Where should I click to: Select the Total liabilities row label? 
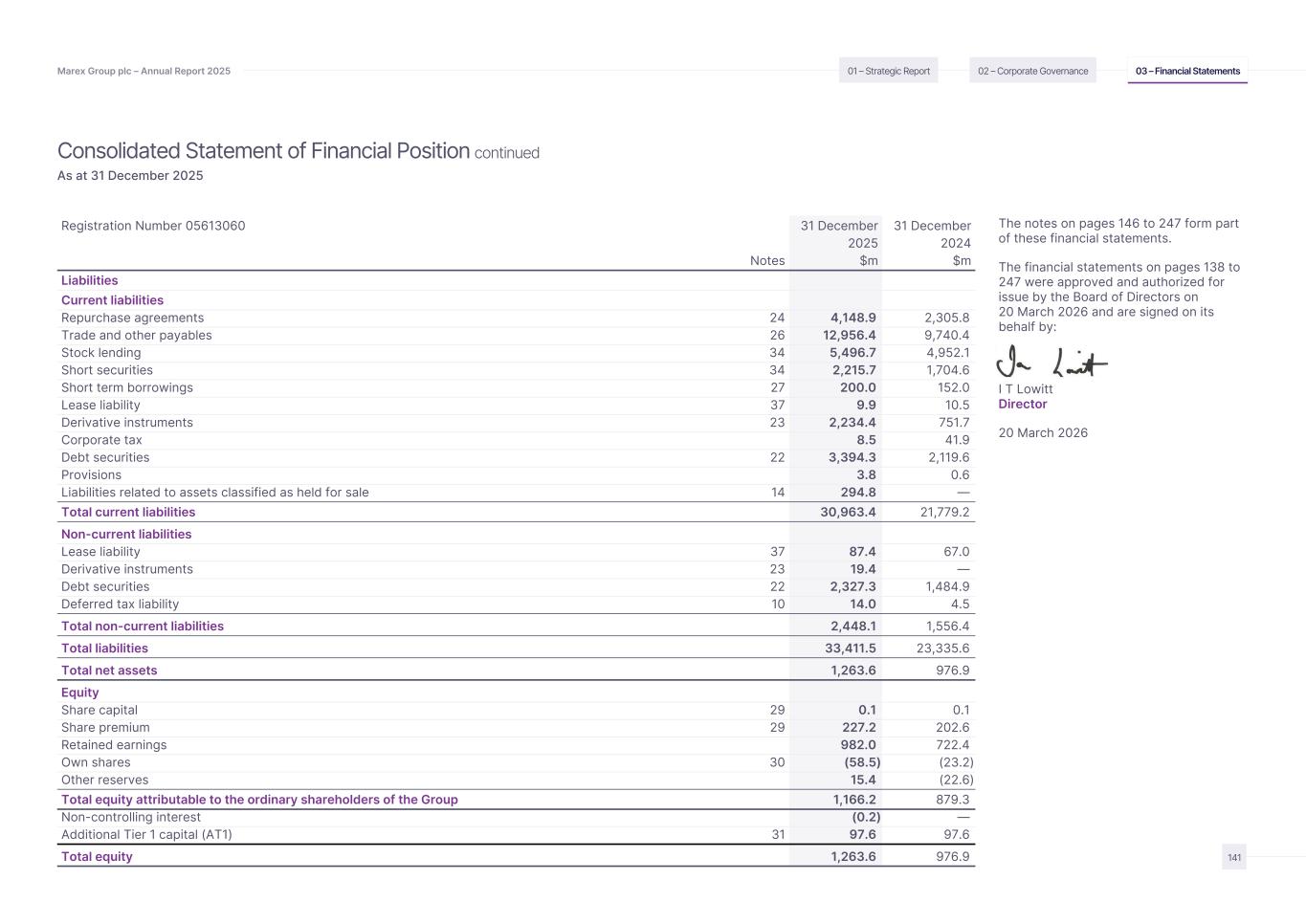[x=104, y=649]
